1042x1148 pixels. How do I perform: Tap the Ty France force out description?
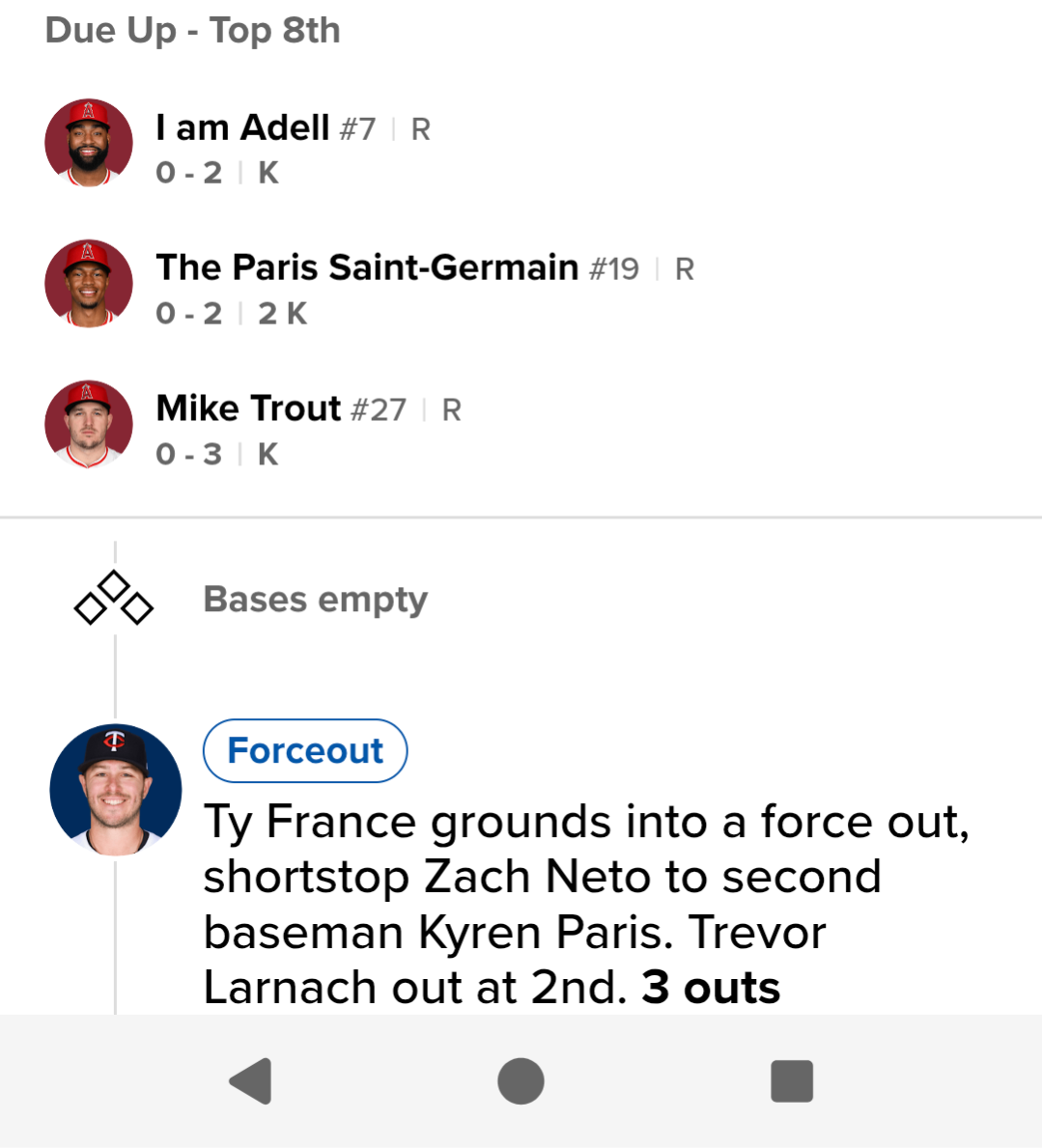click(x=541, y=904)
